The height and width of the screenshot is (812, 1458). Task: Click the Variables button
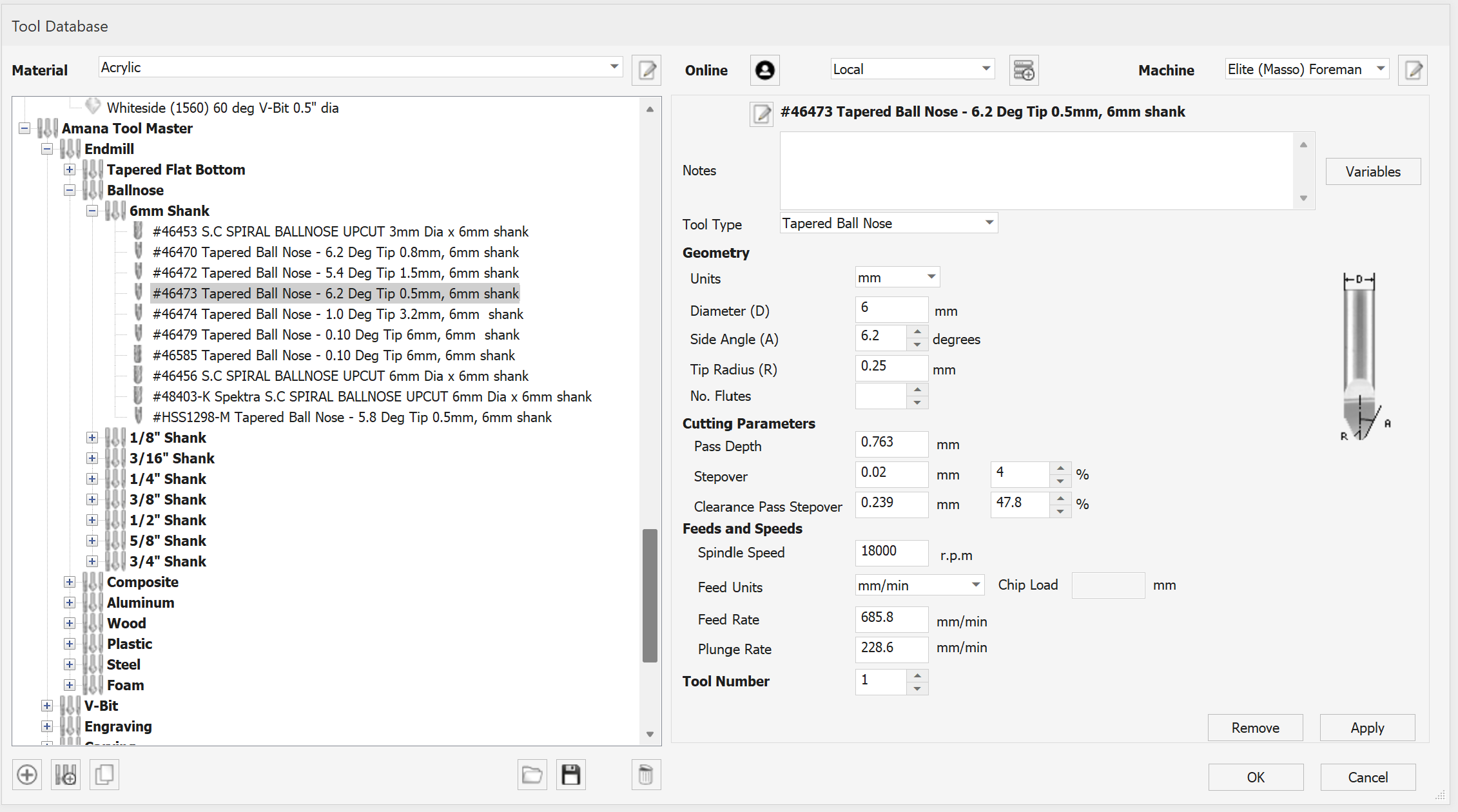click(x=1373, y=171)
